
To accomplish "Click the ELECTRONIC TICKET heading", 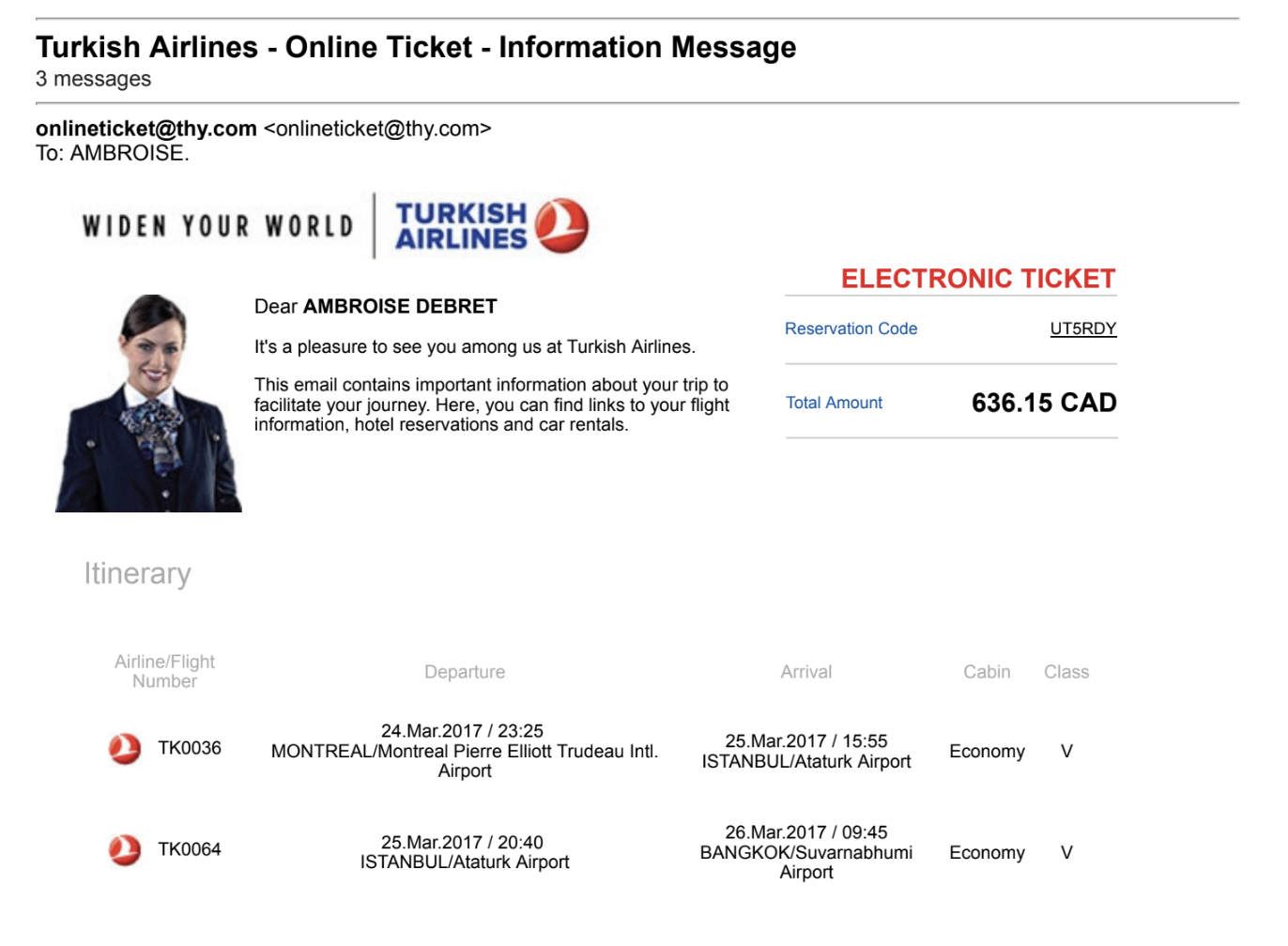I will 977,279.
